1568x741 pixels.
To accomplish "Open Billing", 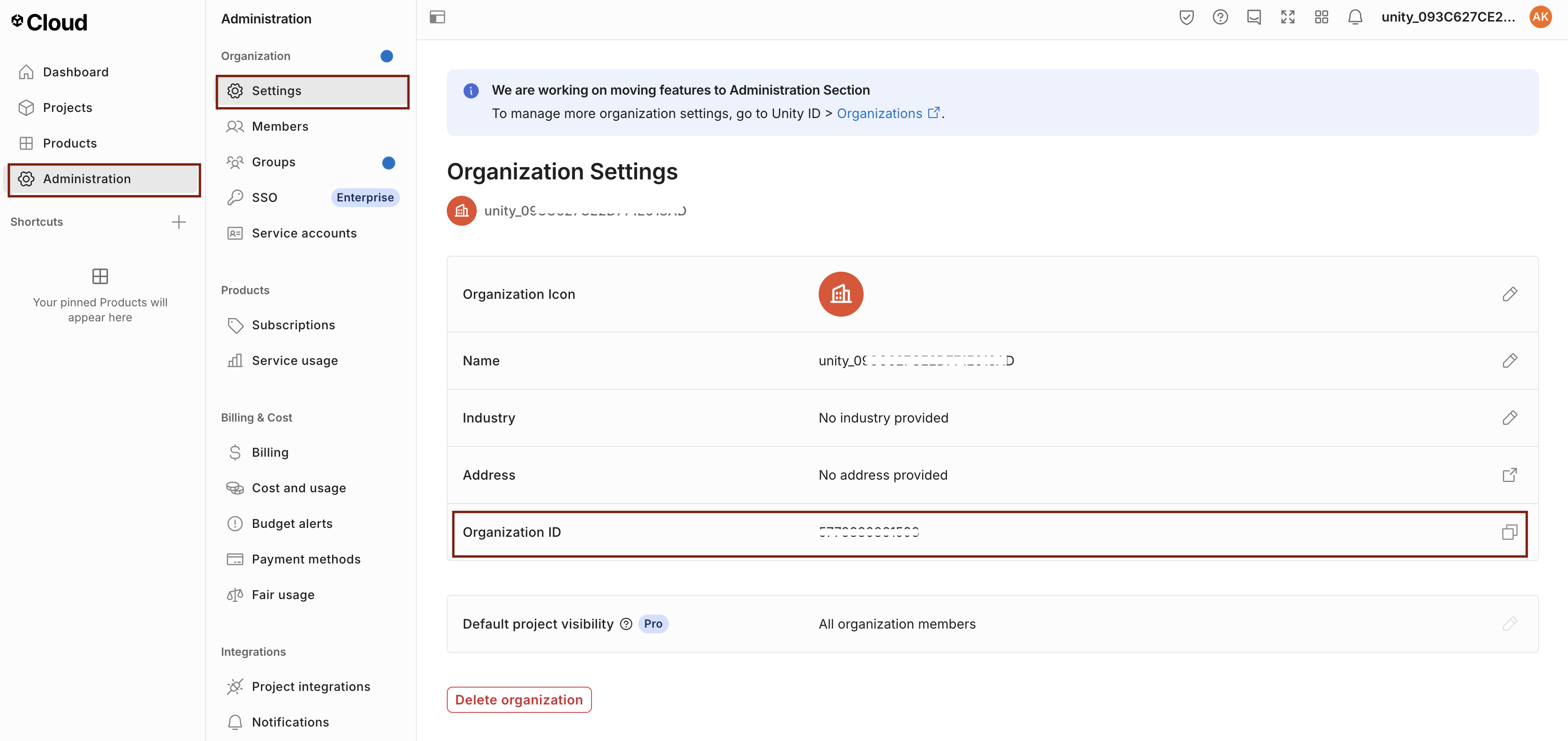I will (312, 452).
